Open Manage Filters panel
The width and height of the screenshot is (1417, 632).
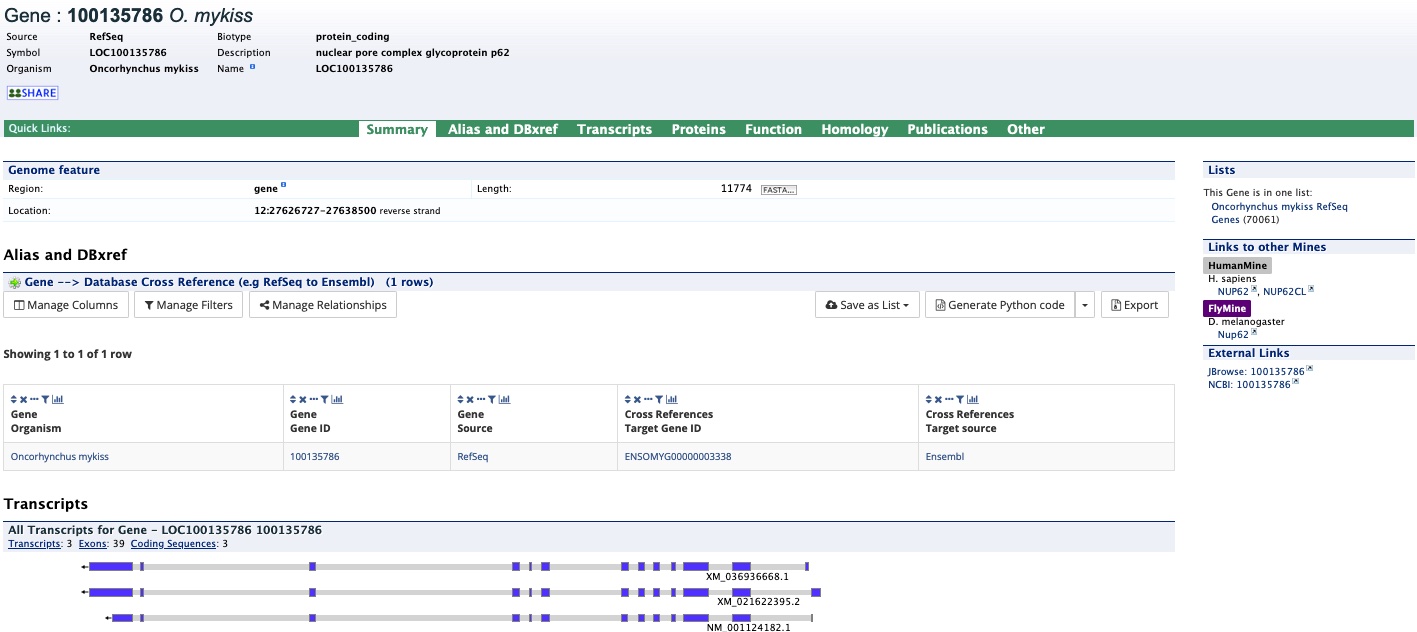(188, 305)
